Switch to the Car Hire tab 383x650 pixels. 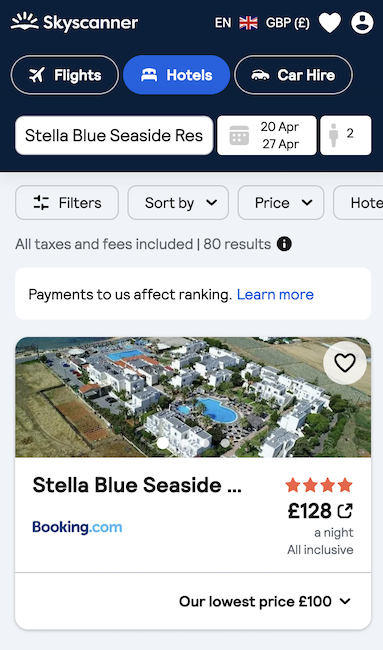pos(293,75)
